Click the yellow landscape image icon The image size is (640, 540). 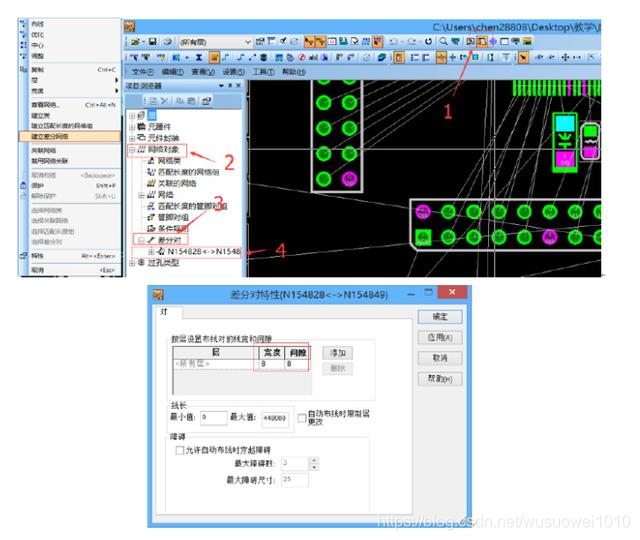click(527, 41)
